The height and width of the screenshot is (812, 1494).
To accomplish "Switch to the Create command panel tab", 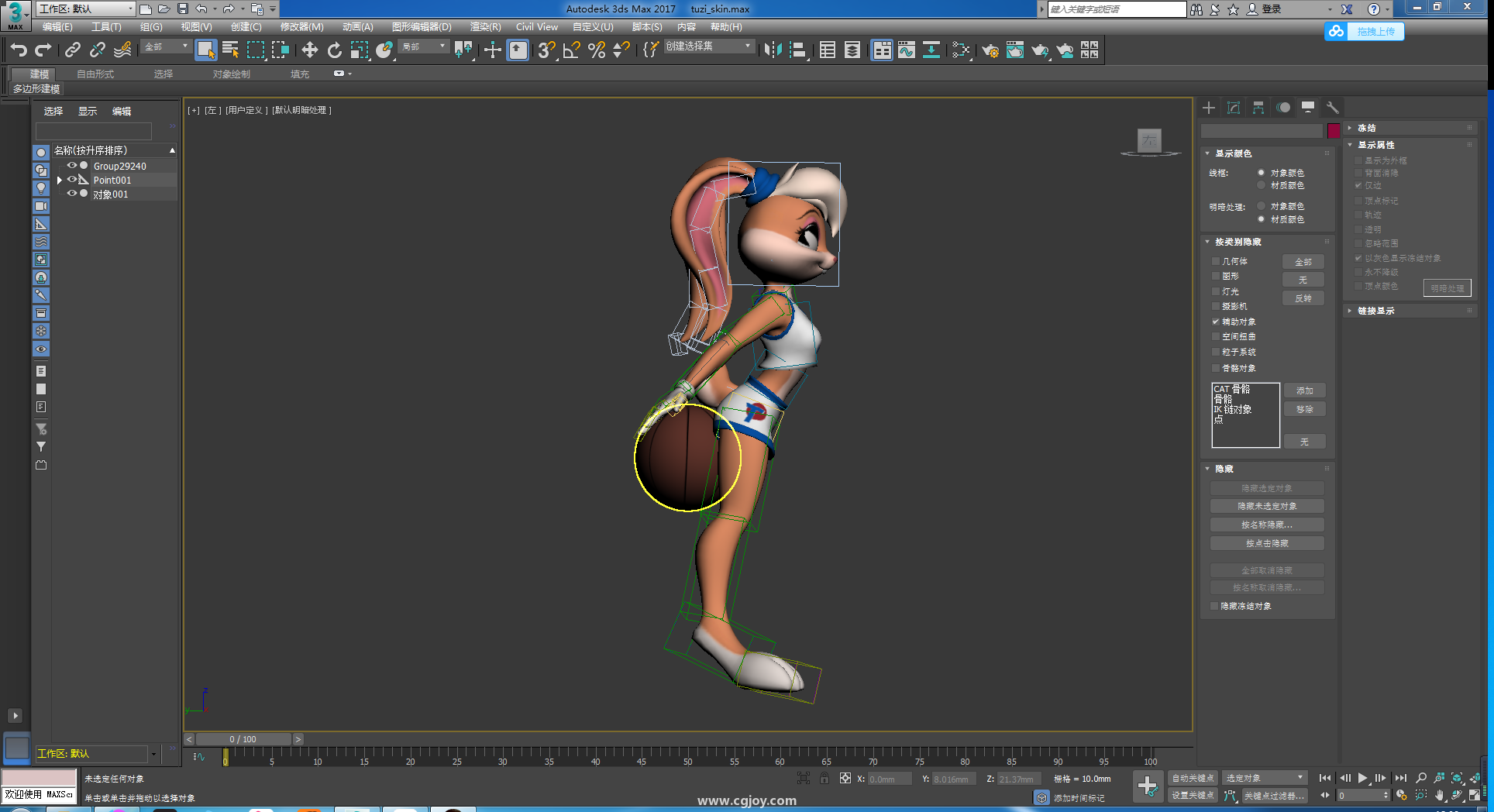I will (1209, 108).
